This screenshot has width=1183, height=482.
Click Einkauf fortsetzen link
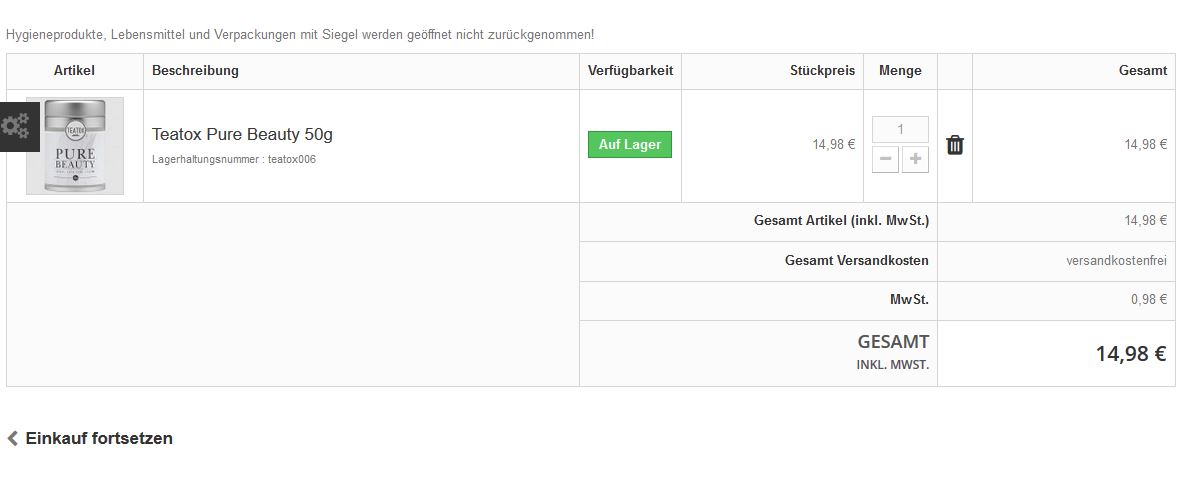99,438
